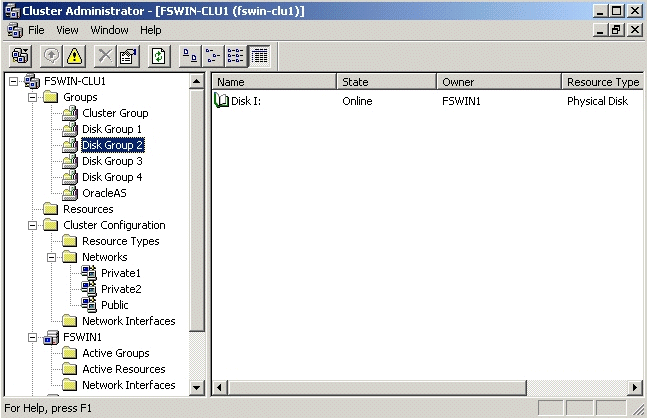
Task: Open the Properties toolbar icon
Action: pos(128,56)
